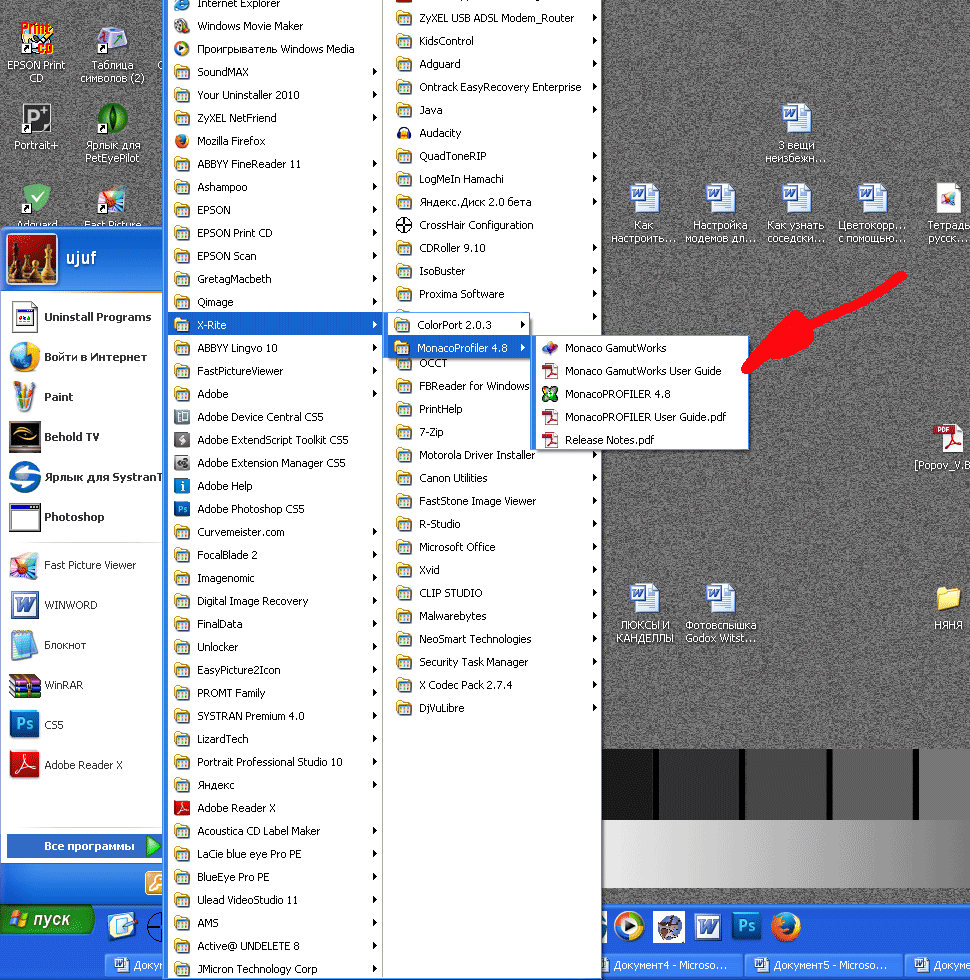970x980 pixels.
Task: Open EPSON Print CD desktop shortcut
Action: (36, 52)
